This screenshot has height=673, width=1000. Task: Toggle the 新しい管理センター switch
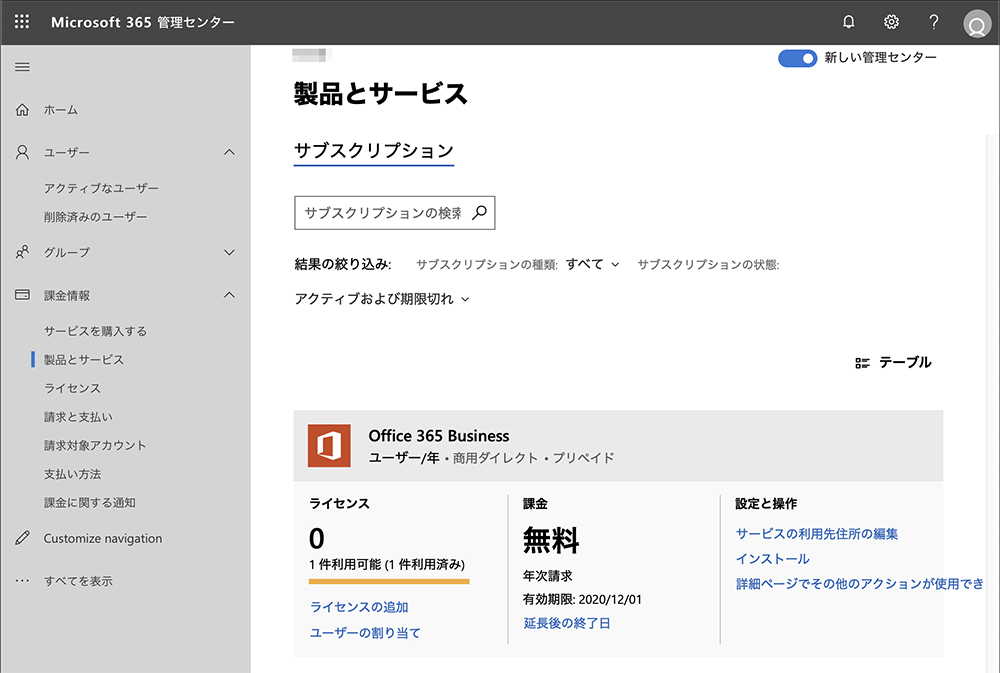pos(797,58)
